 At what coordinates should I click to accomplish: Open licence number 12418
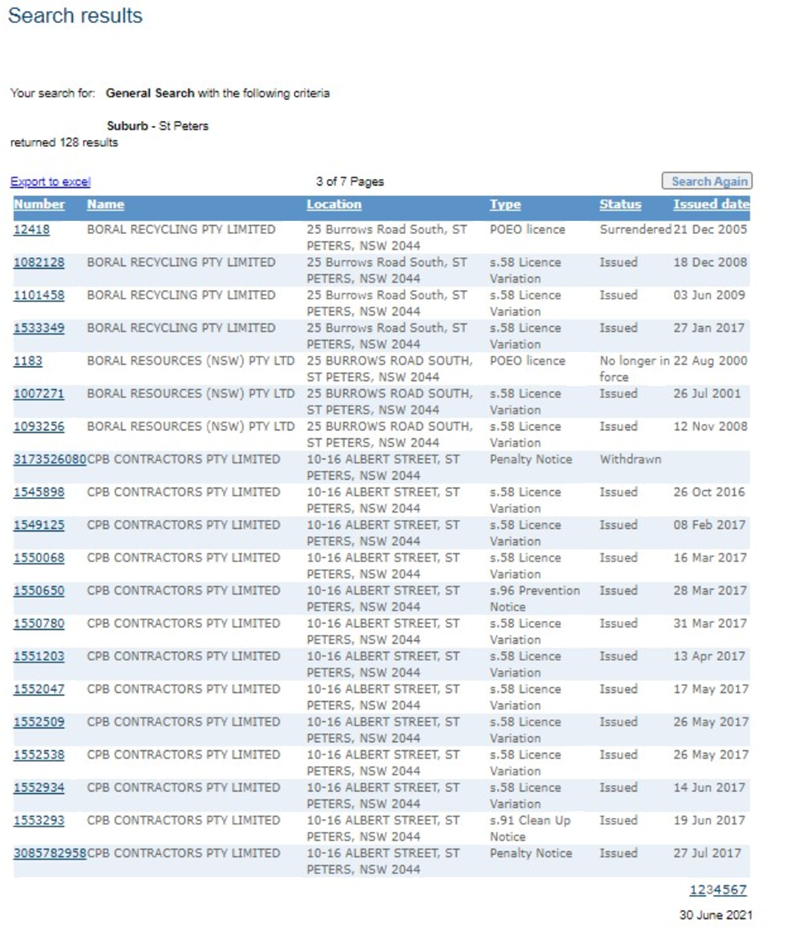click(32, 229)
